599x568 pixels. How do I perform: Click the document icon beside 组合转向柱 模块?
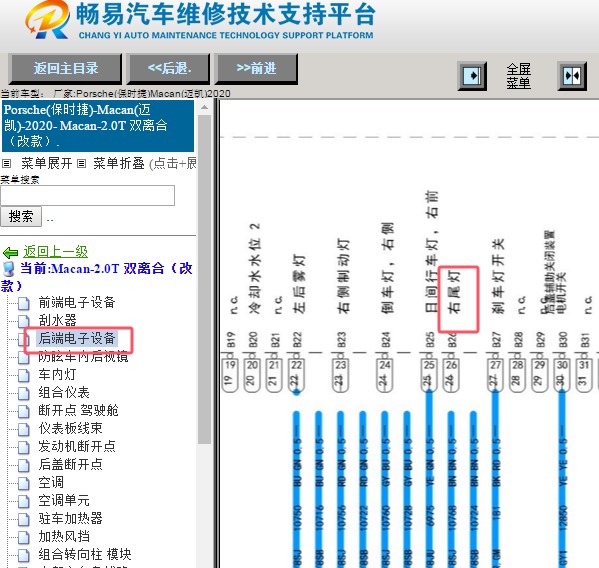[24, 555]
